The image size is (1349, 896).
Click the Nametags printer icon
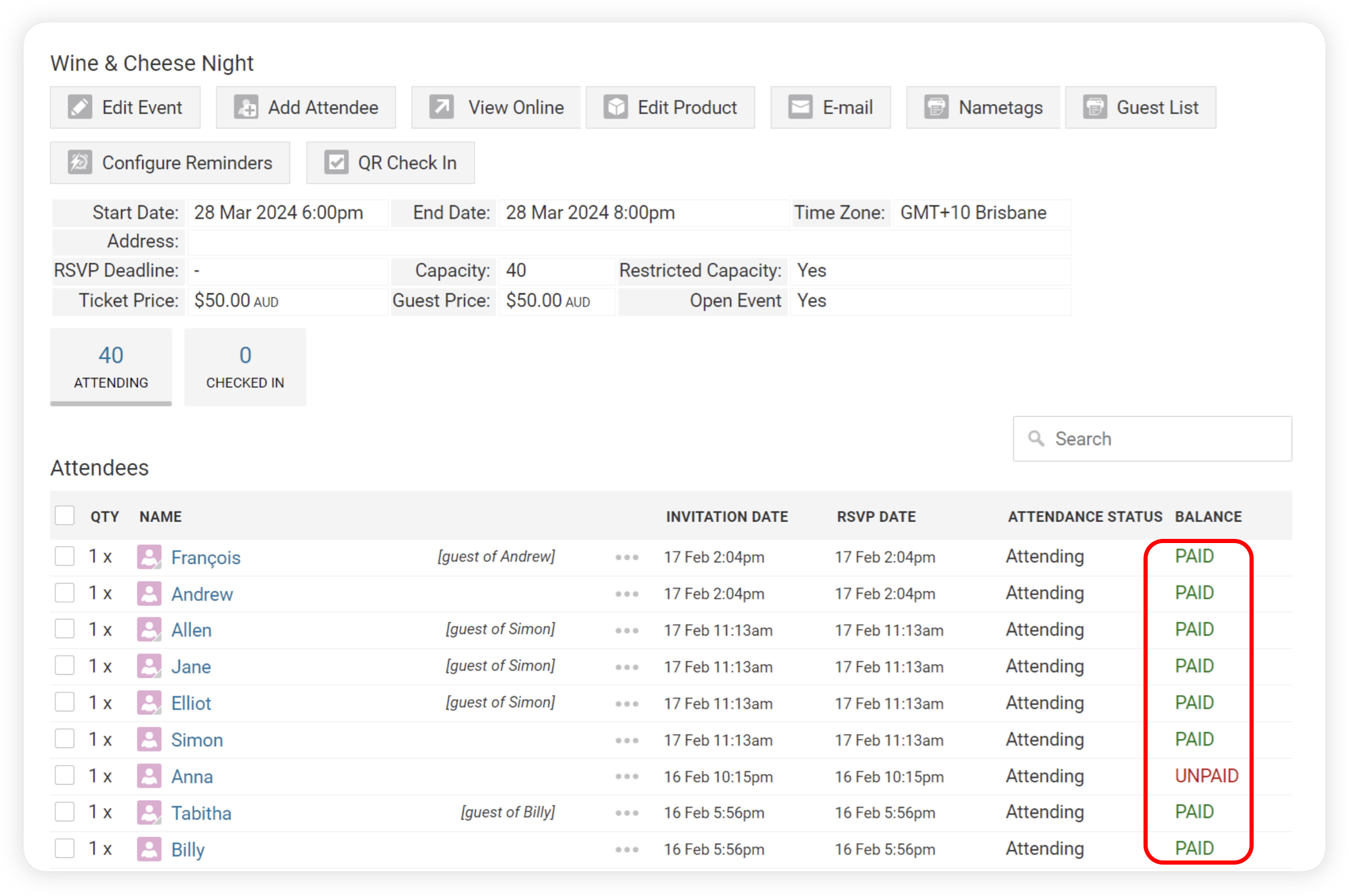pyautogui.click(x=936, y=107)
